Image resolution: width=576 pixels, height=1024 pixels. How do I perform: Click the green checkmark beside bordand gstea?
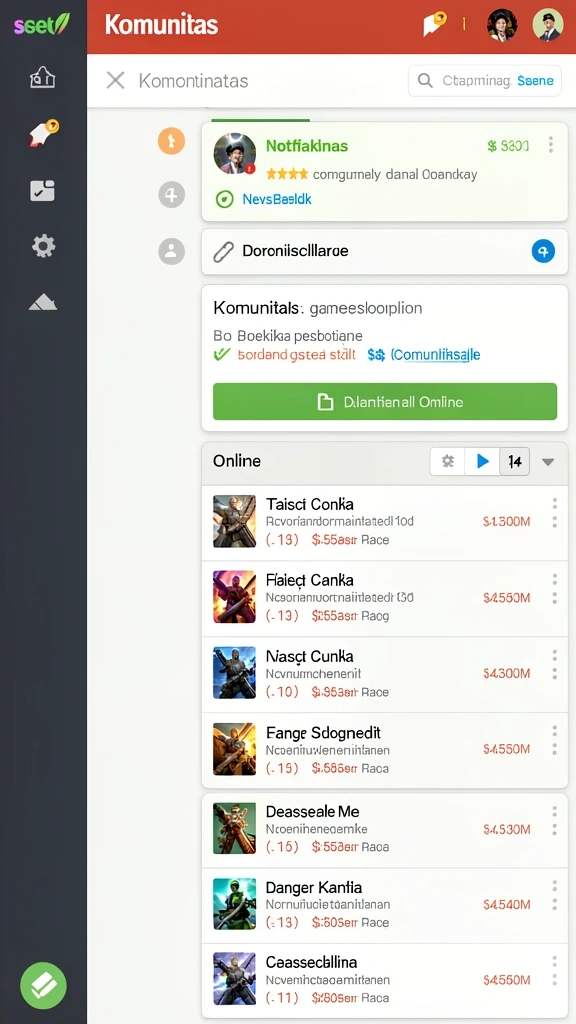222,354
